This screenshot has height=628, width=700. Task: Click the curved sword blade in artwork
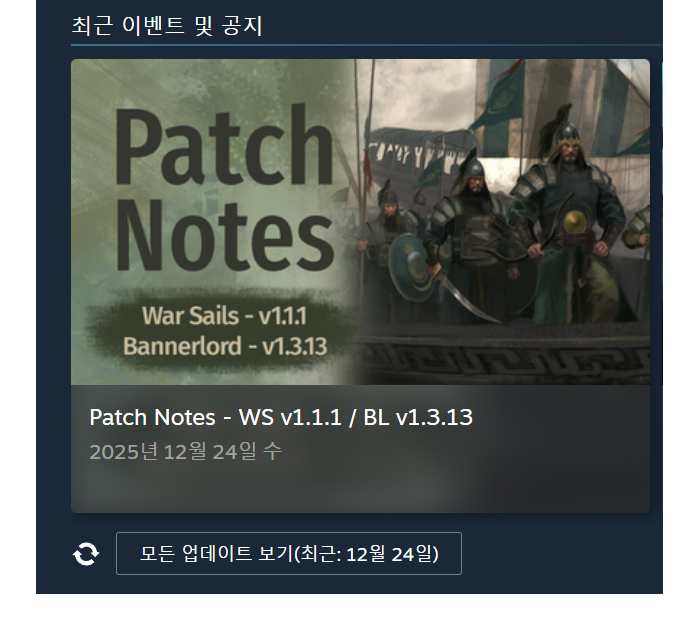click(x=464, y=296)
